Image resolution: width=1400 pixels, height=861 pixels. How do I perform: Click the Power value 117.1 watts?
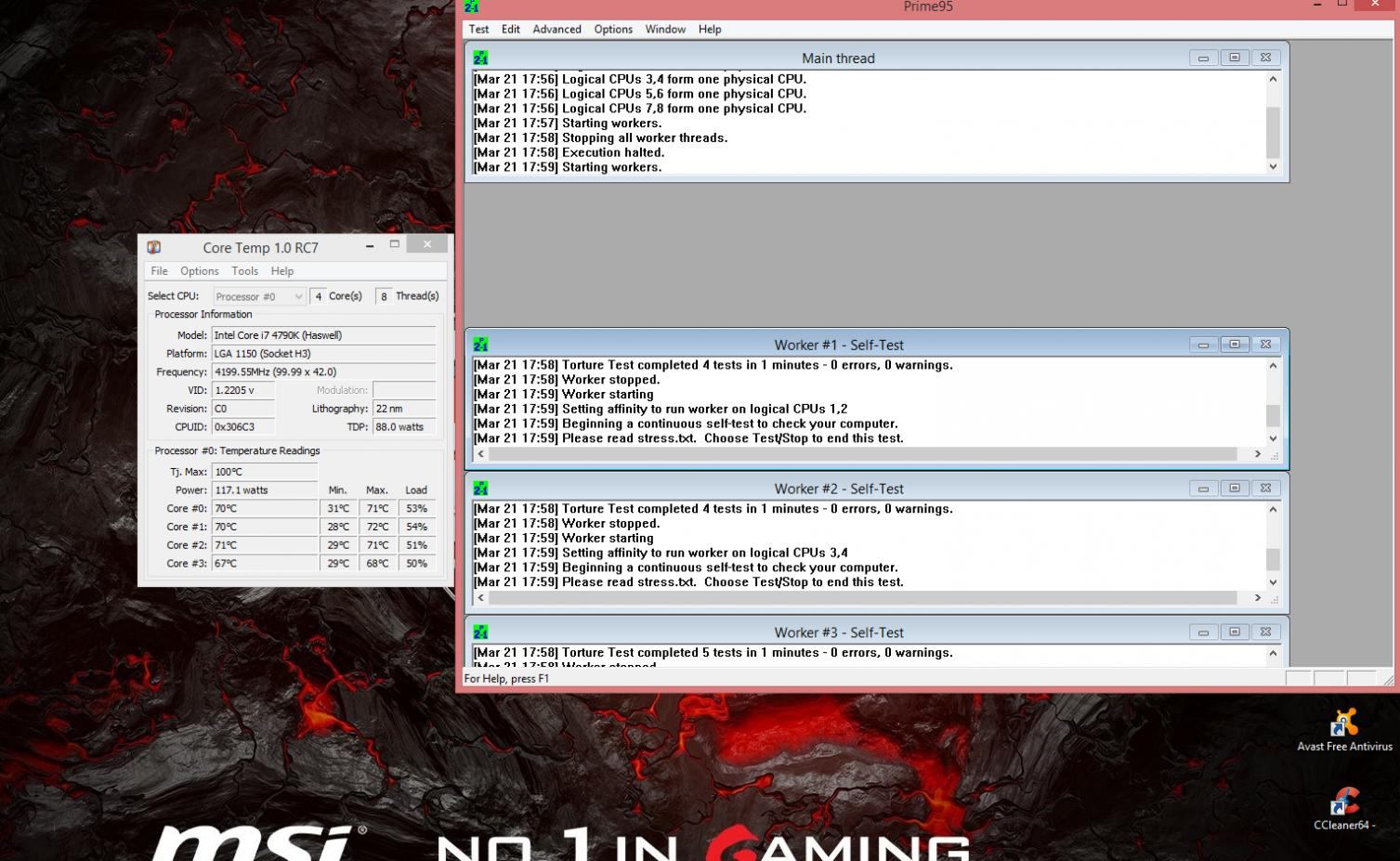(x=265, y=489)
